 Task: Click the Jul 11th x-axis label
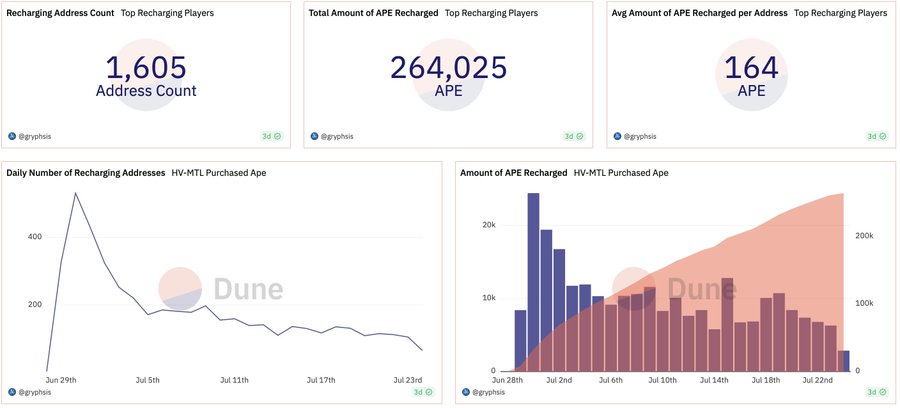[x=234, y=380]
